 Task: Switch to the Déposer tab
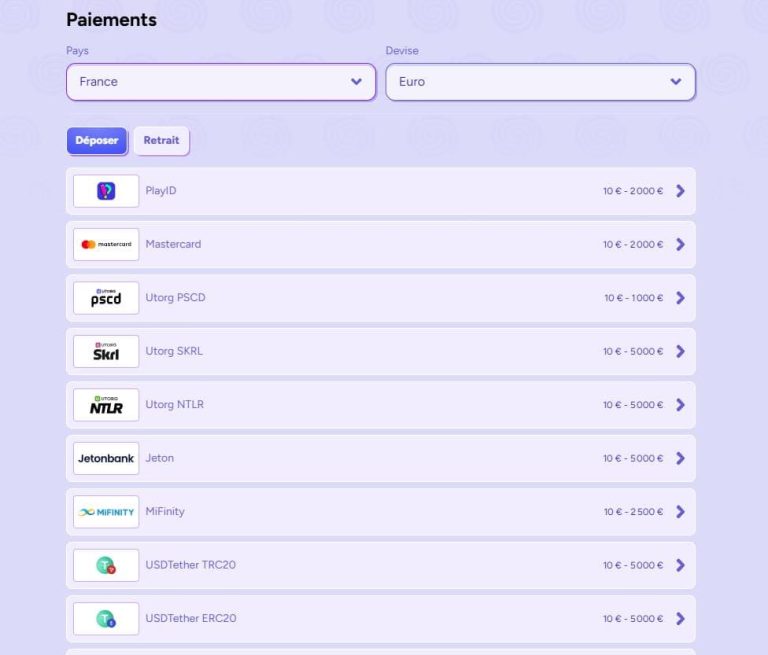coord(97,141)
